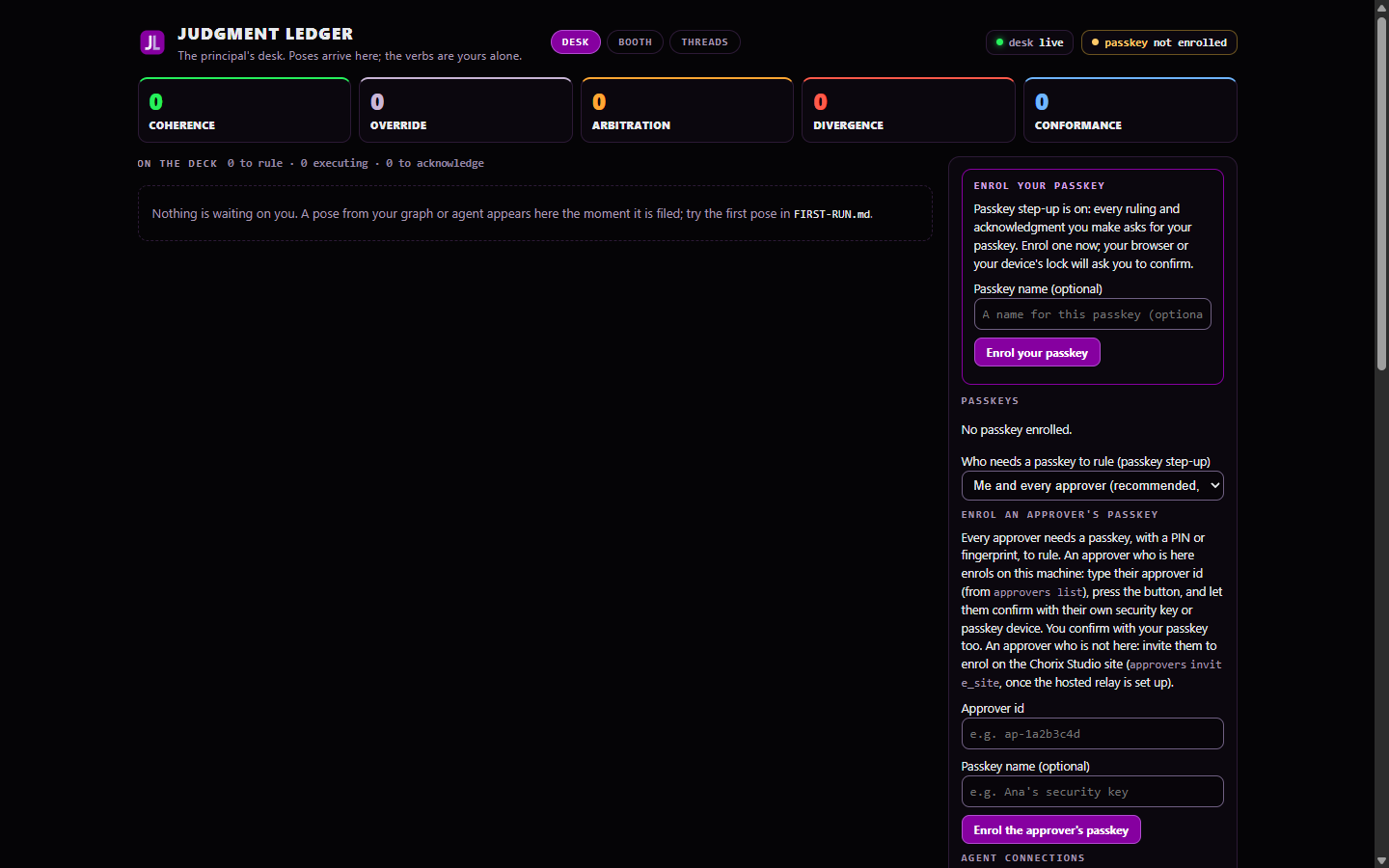
Task: Focus the passkey name field under Enrol your passkey
Action: [x=1093, y=314]
